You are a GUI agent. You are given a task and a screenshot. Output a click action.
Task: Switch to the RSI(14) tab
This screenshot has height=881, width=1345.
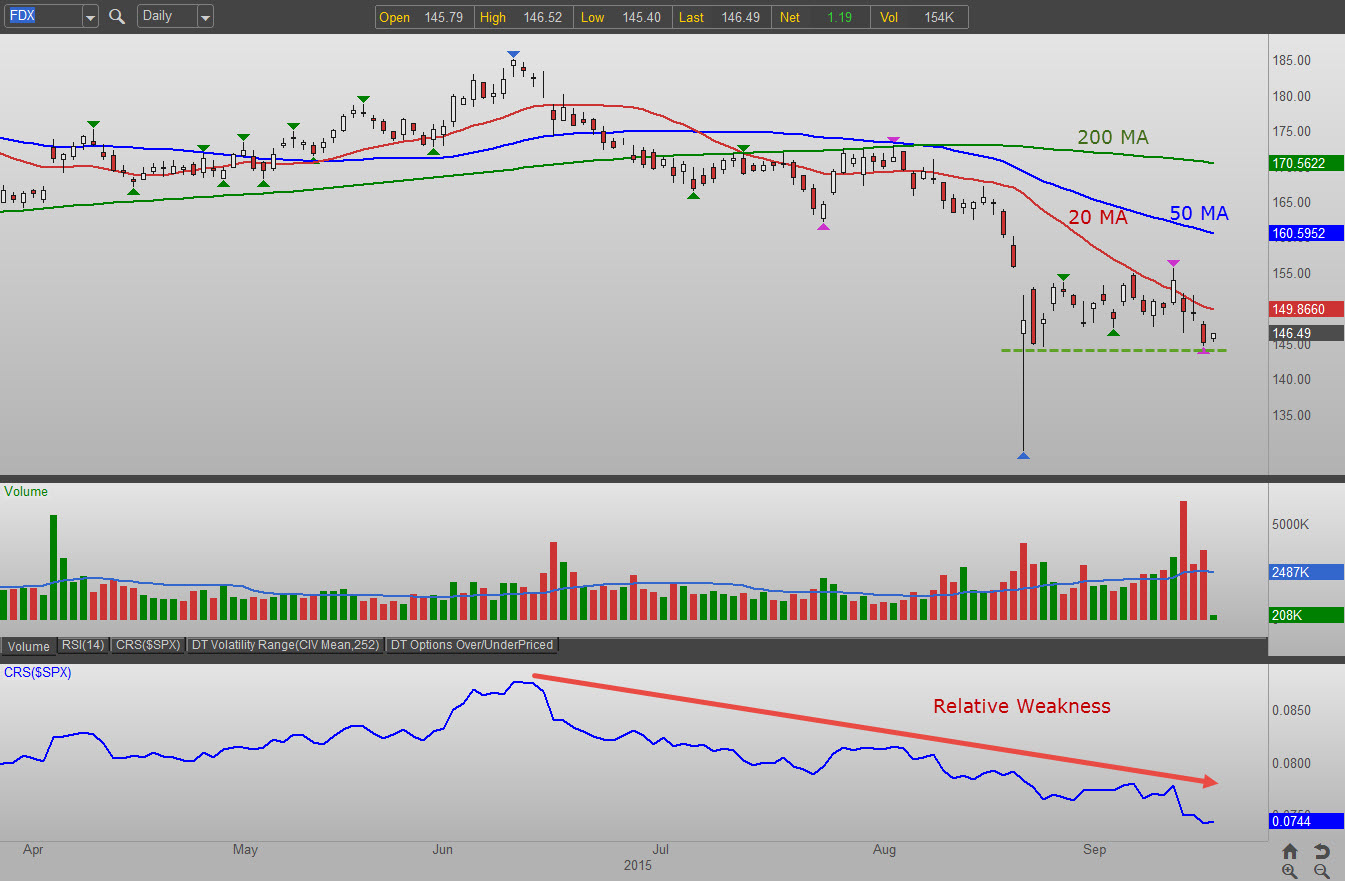[82, 645]
